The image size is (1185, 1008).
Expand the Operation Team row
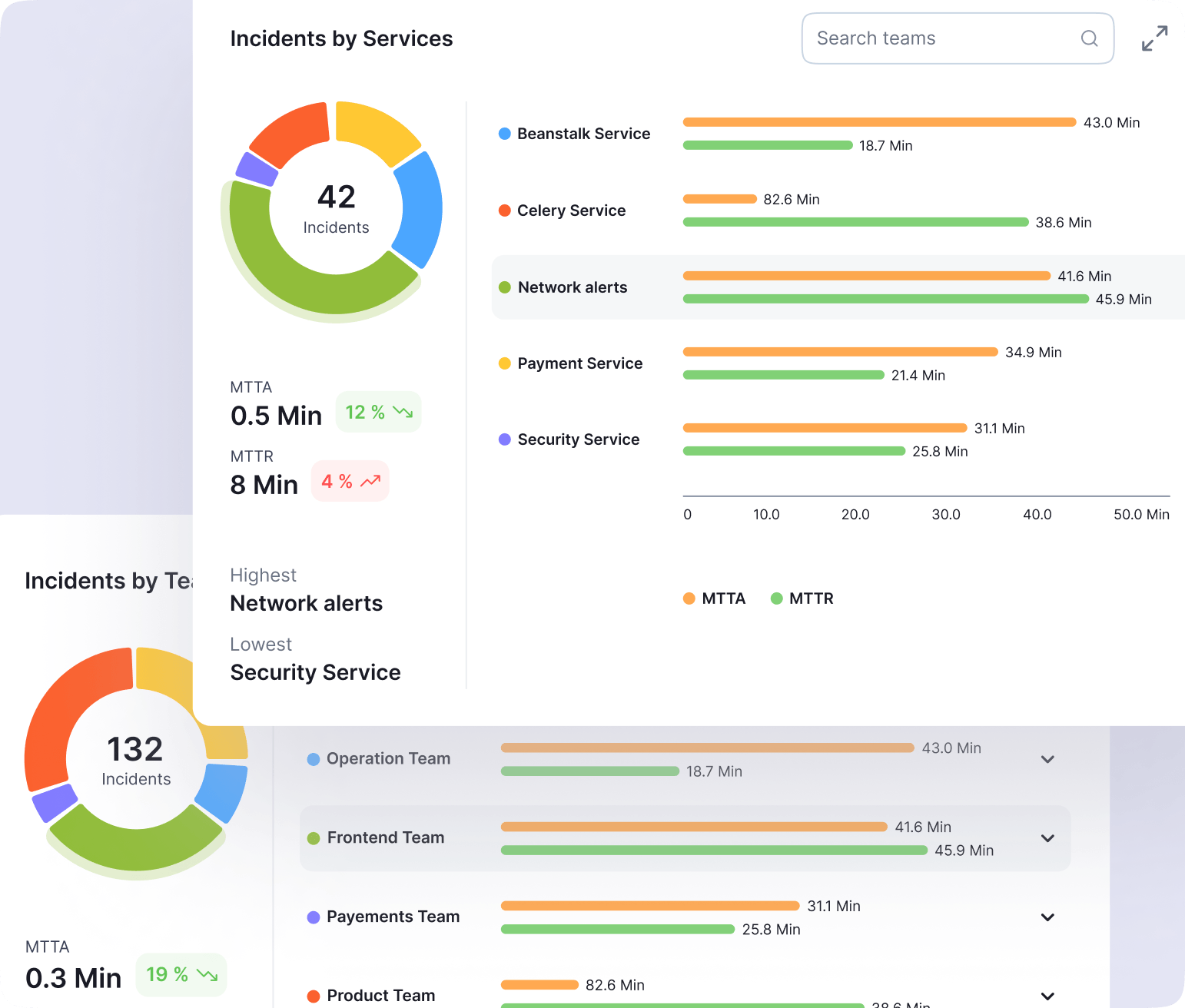pos(1047,759)
